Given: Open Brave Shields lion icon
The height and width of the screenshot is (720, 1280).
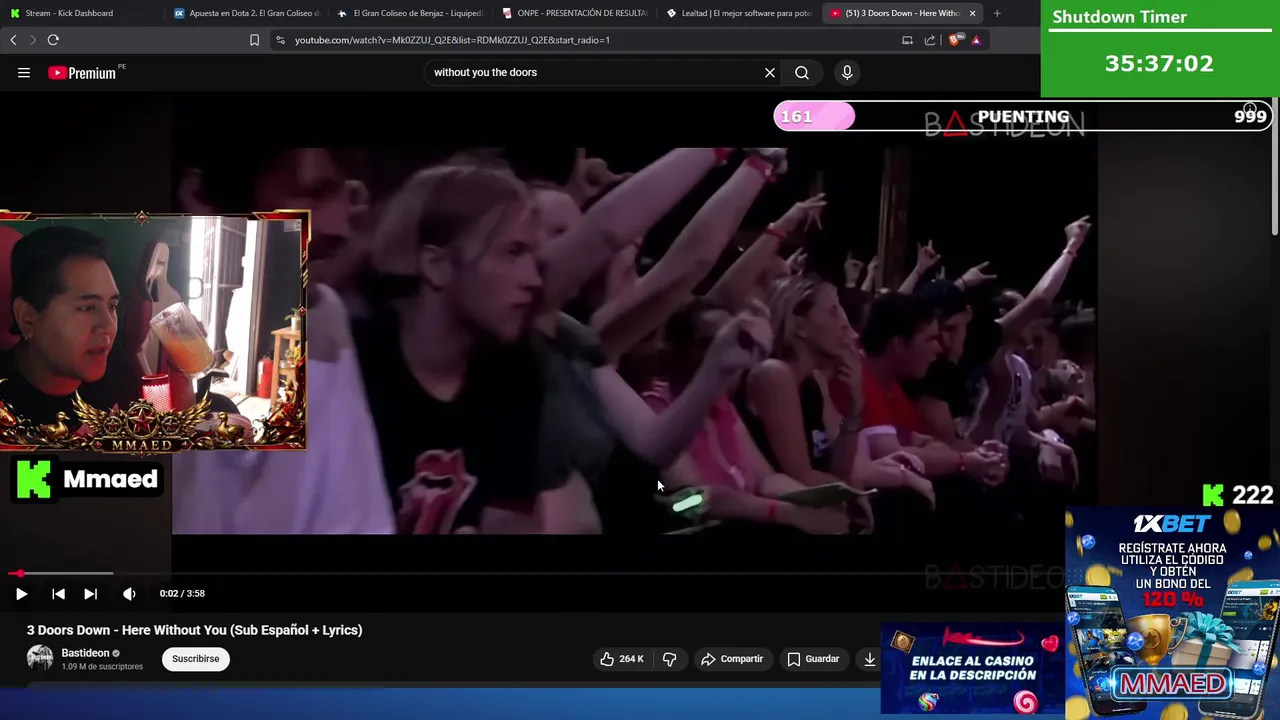Looking at the screenshot, I should (x=955, y=40).
